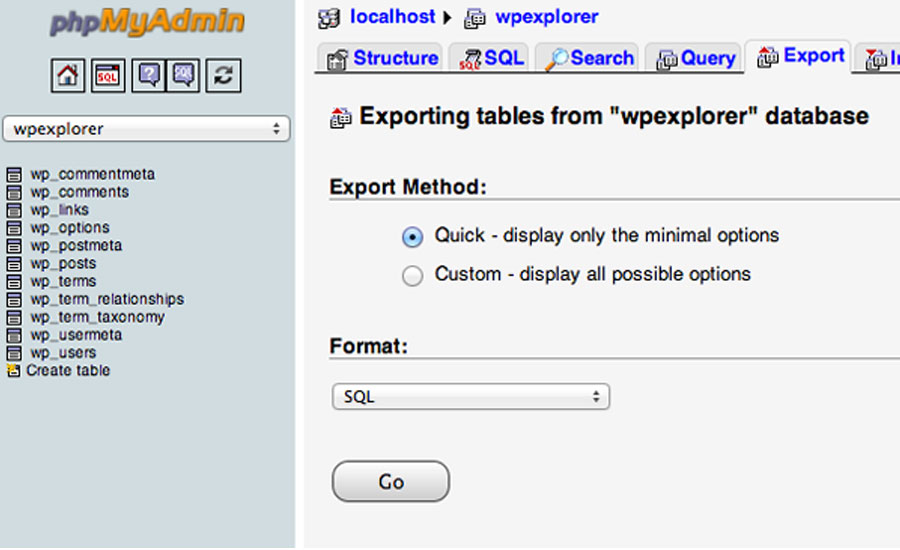Select Custom export method radio button
Screen dimensions: 900x550
pyautogui.click(x=412, y=276)
